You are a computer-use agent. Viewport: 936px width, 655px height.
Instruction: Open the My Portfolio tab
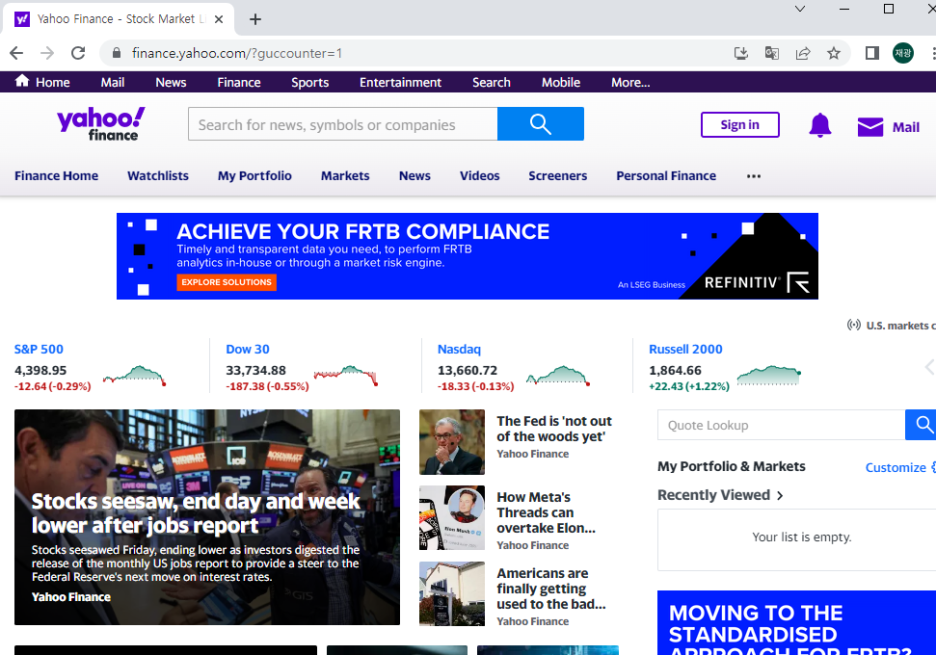[x=254, y=176]
